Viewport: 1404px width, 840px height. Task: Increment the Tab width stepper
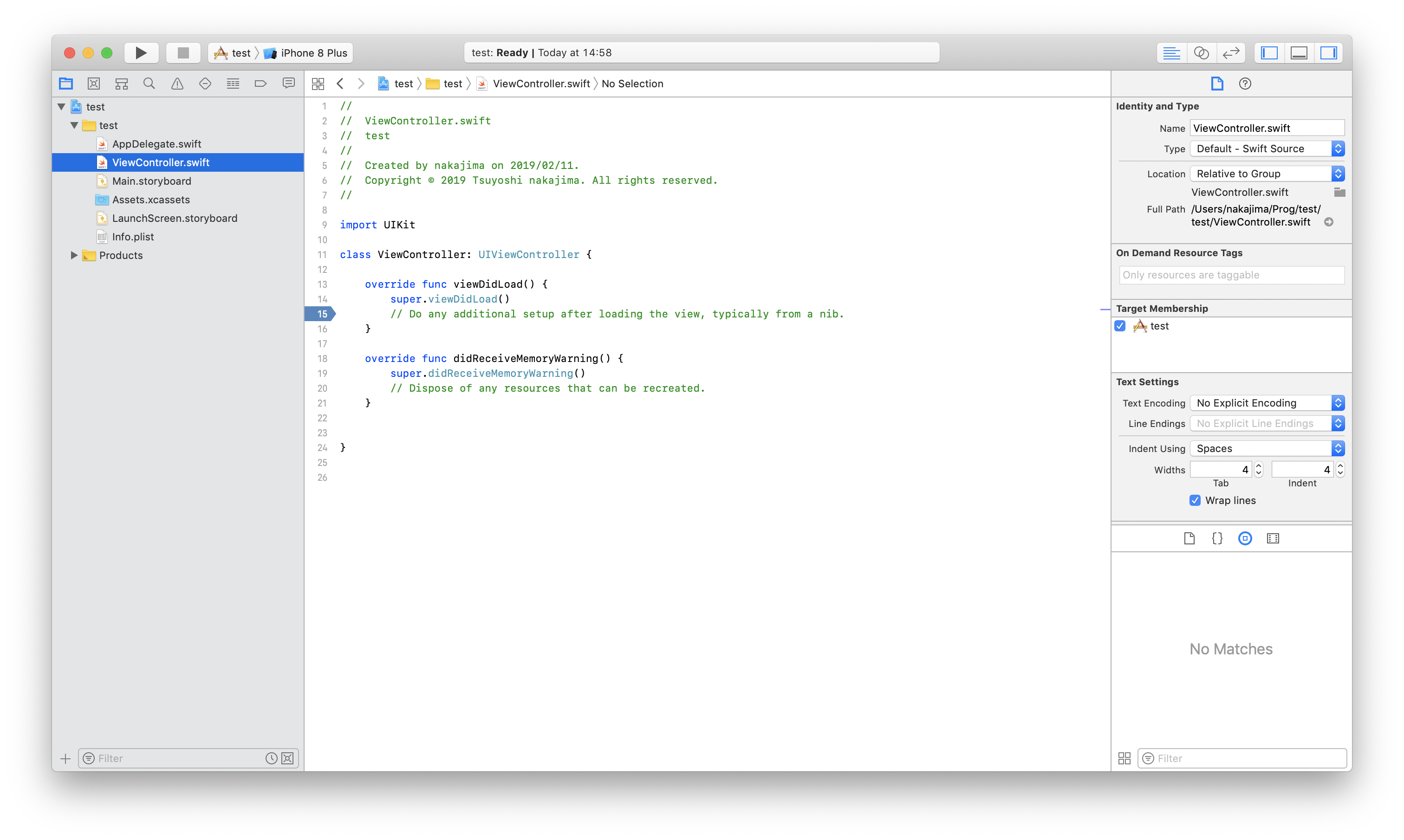1259,466
